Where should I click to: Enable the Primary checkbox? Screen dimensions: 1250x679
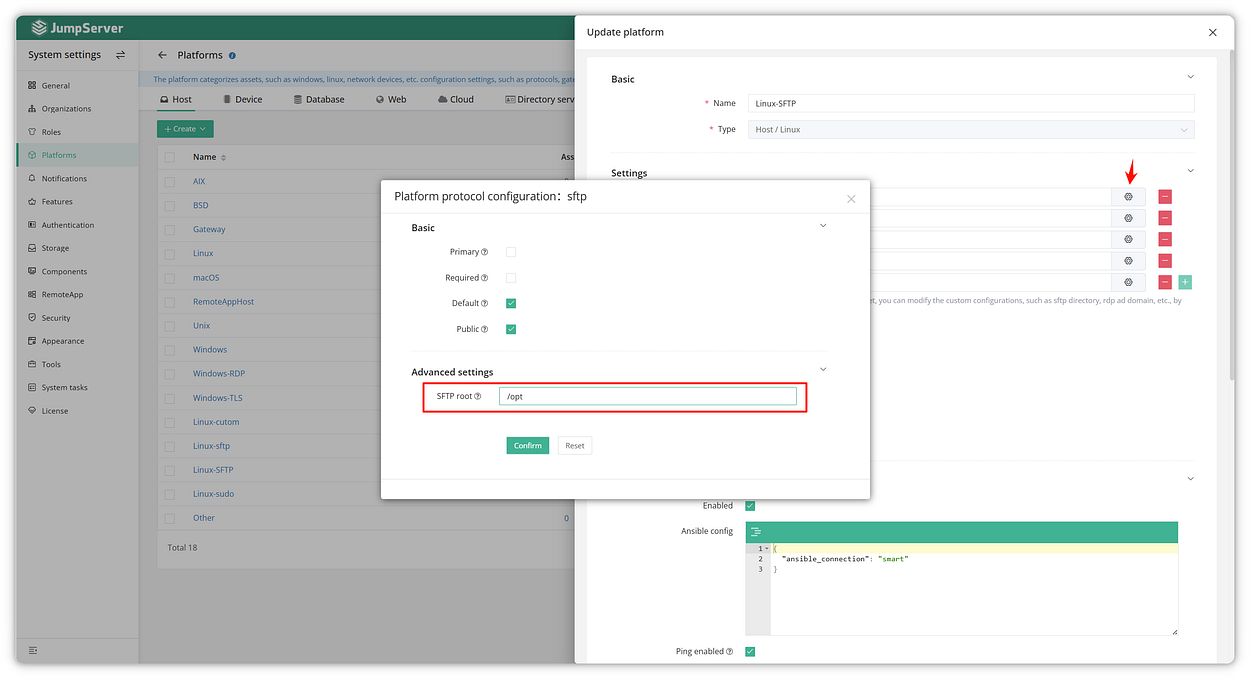click(x=511, y=252)
